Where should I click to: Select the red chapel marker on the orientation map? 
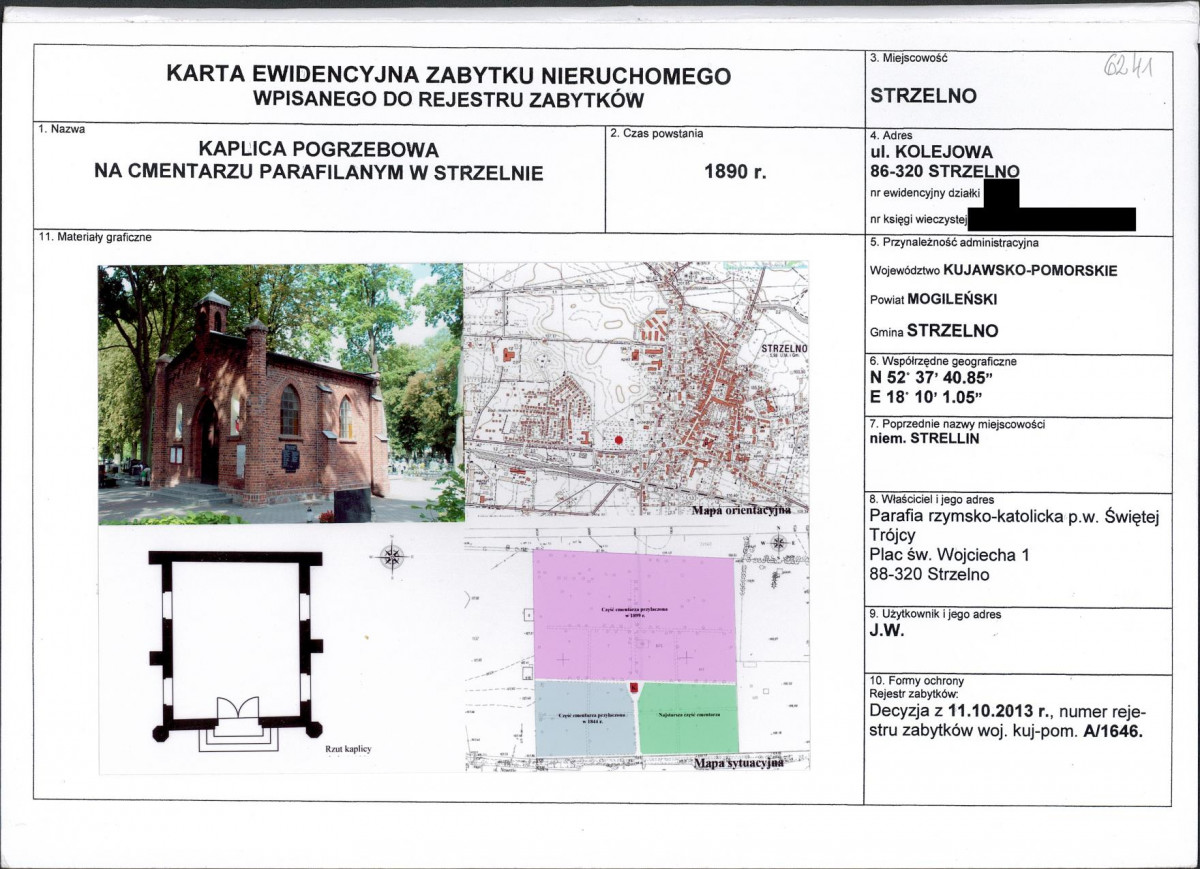pos(620,440)
